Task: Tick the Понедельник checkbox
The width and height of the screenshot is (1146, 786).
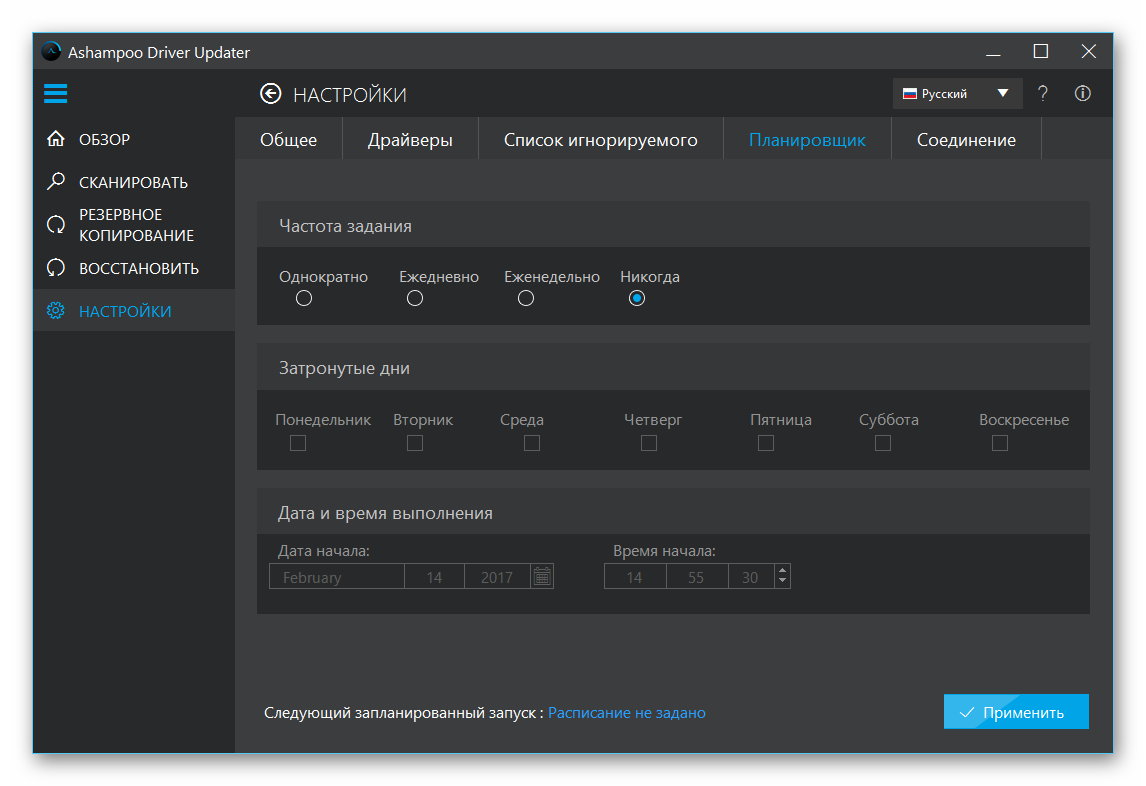Action: [298, 443]
